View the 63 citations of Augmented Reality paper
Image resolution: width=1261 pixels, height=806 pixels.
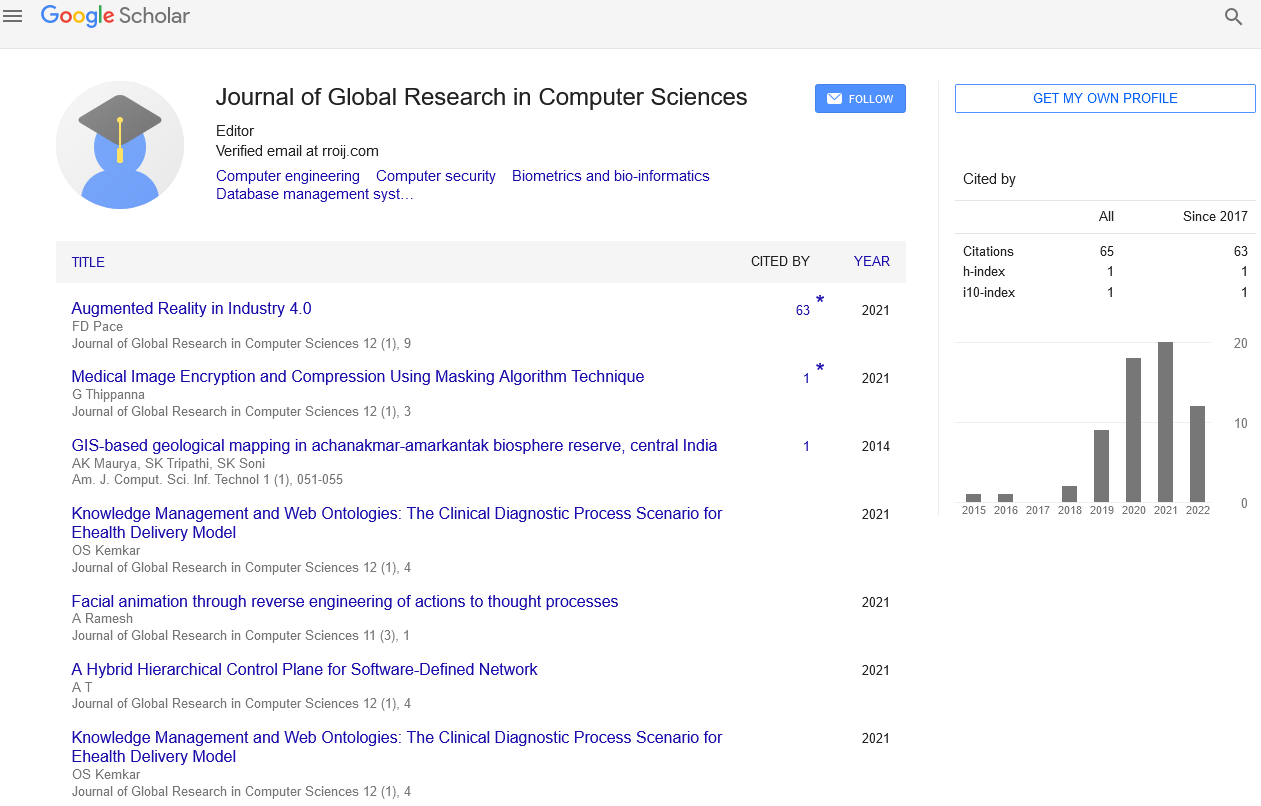click(x=803, y=311)
